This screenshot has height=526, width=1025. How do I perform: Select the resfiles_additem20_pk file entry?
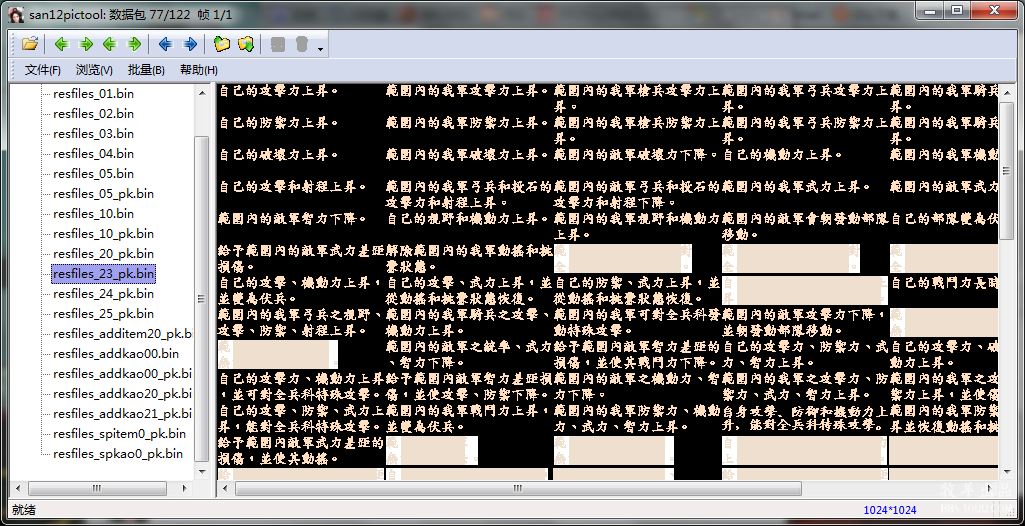pos(122,334)
